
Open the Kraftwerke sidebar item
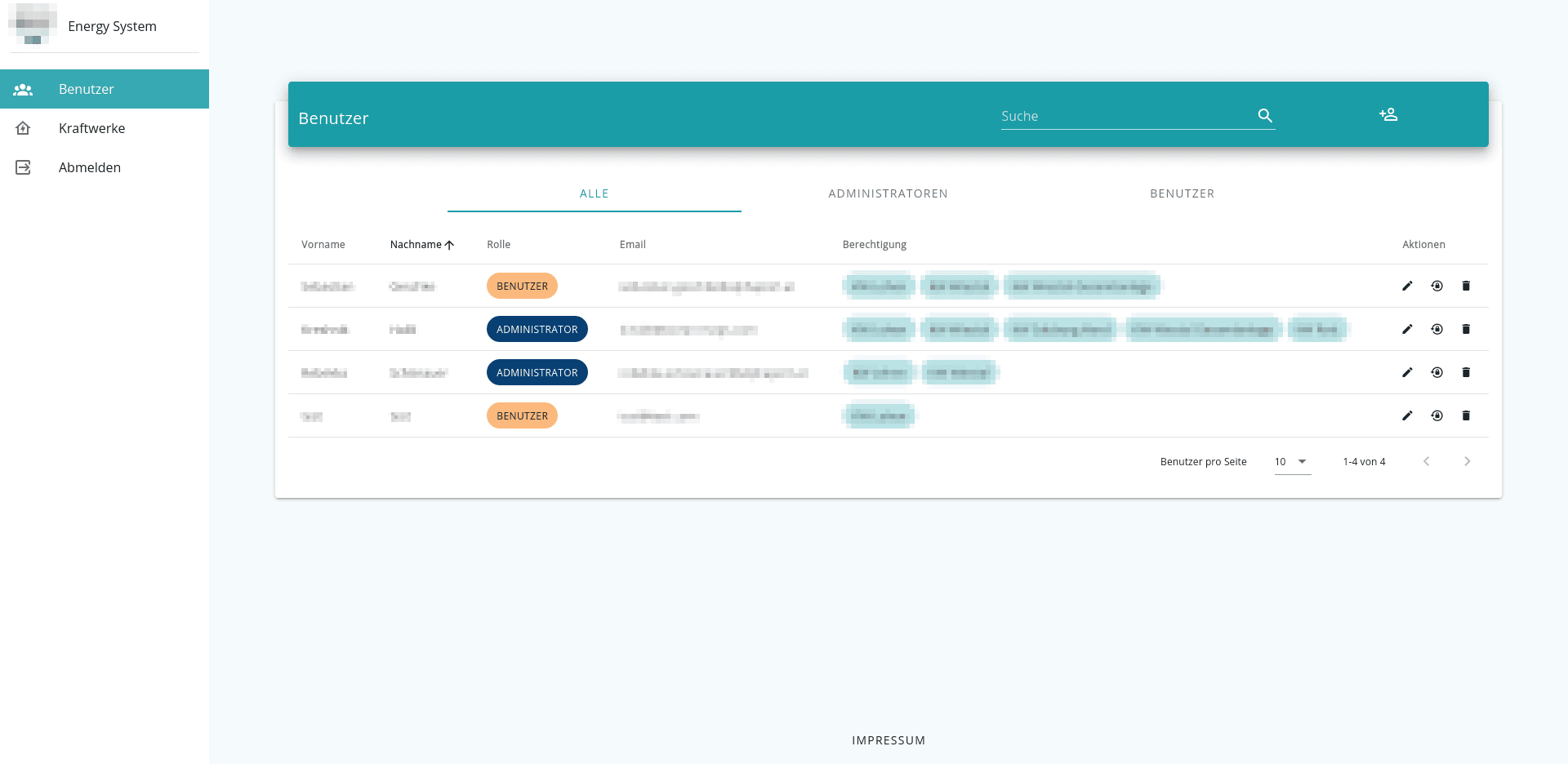tap(91, 128)
